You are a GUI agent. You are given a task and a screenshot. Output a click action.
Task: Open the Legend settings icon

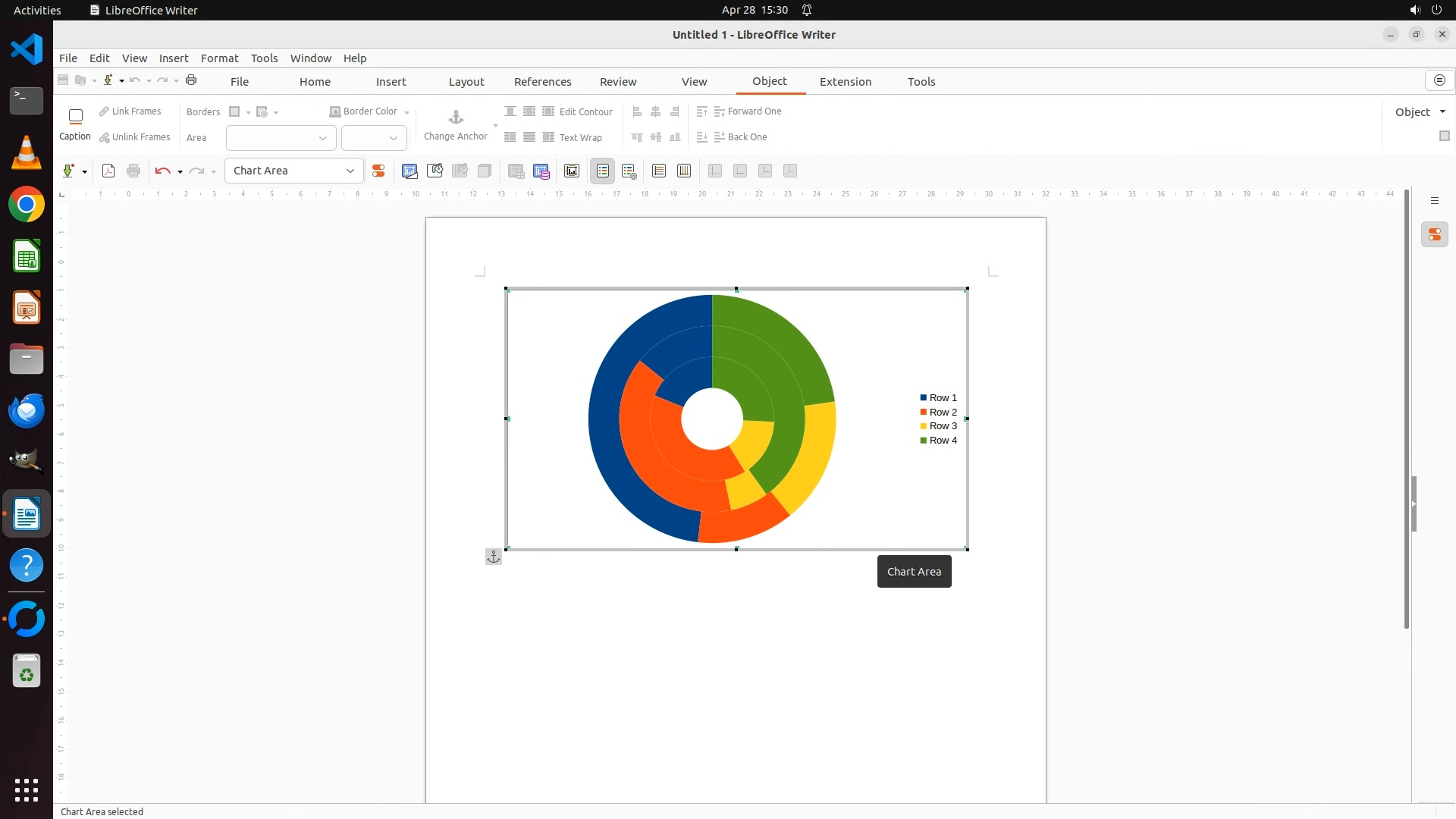click(629, 171)
